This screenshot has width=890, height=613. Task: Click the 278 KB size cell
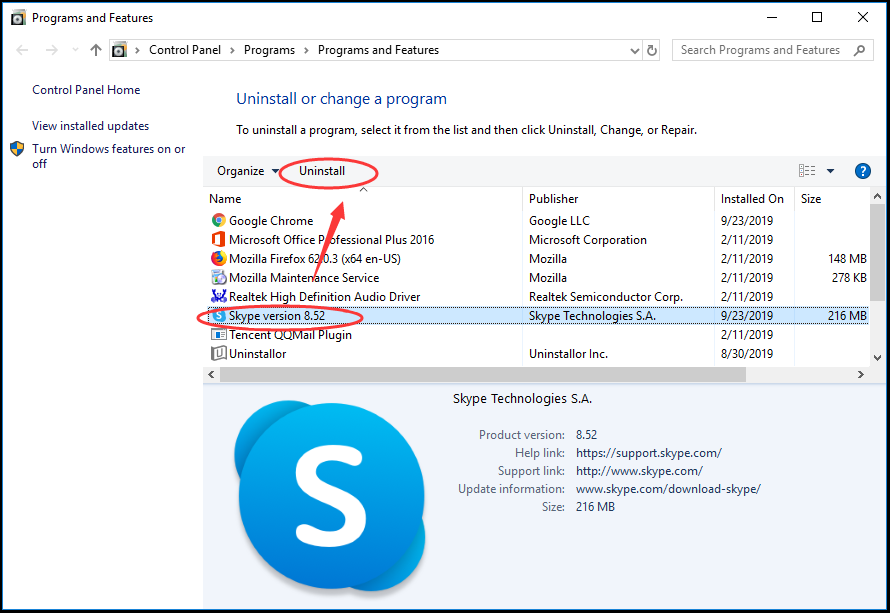849,278
